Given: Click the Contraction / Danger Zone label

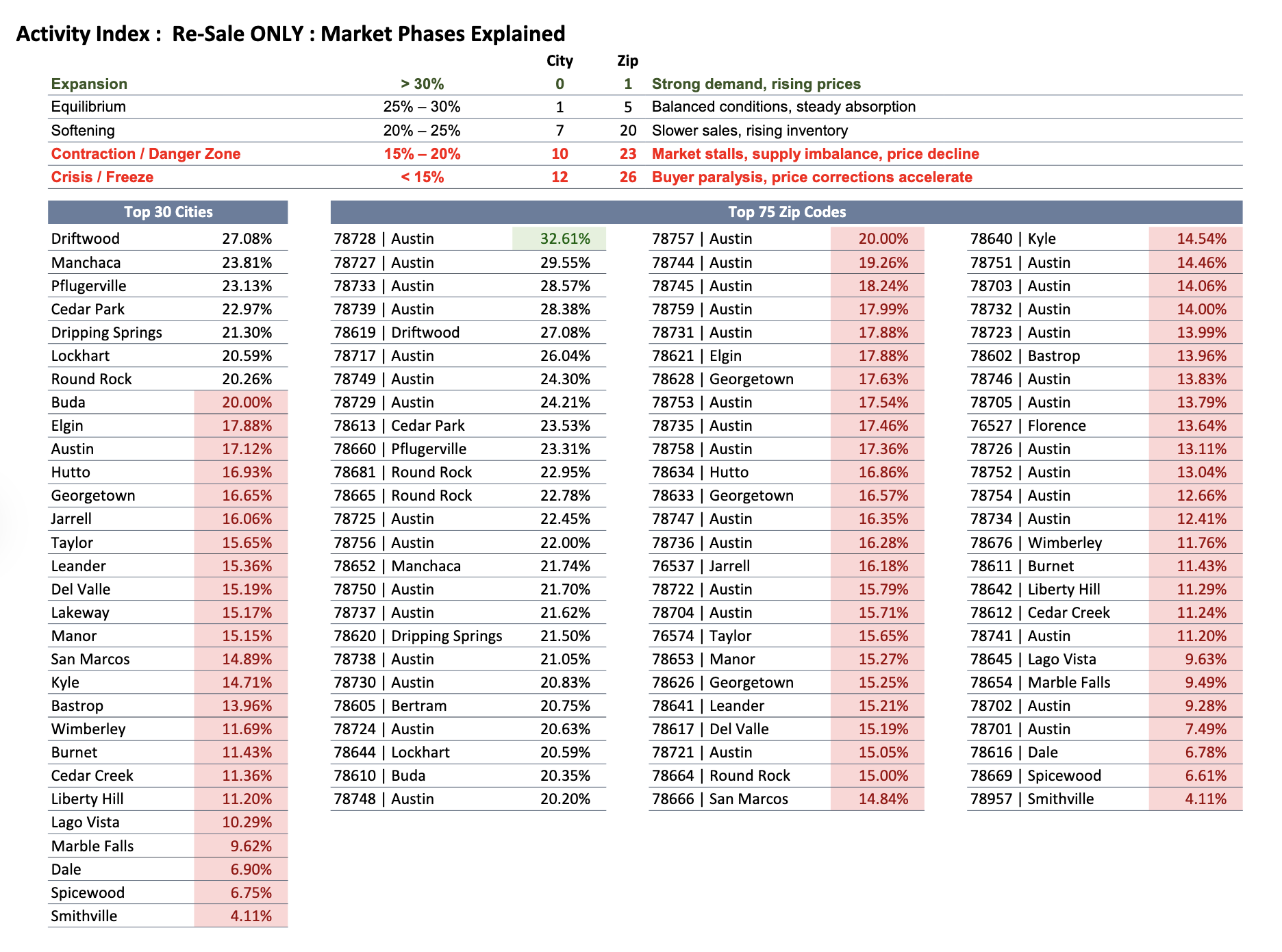Looking at the screenshot, I should click(x=145, y=154).
